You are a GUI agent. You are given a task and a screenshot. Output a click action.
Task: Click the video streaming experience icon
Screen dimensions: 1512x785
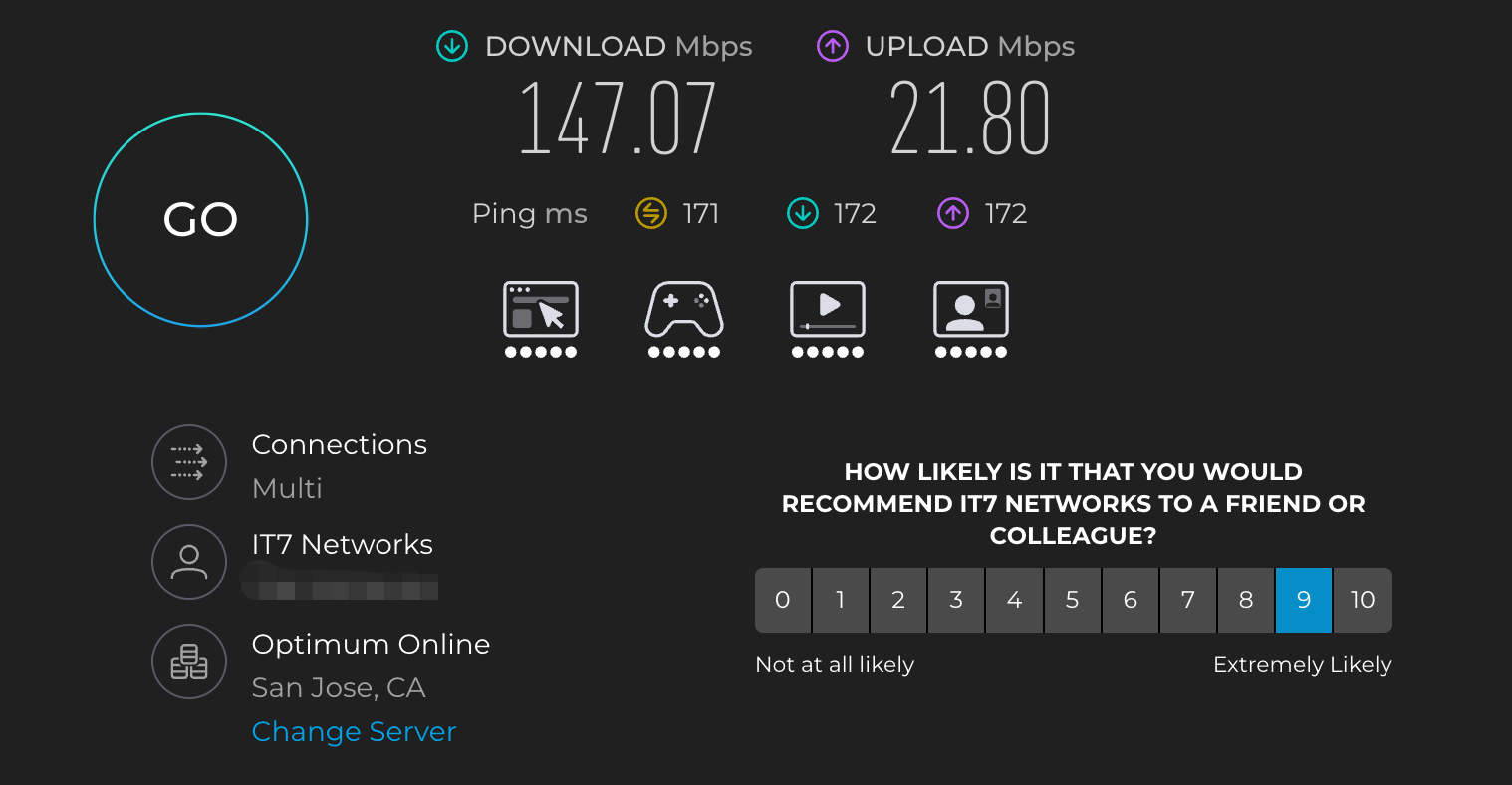[828, 310]
